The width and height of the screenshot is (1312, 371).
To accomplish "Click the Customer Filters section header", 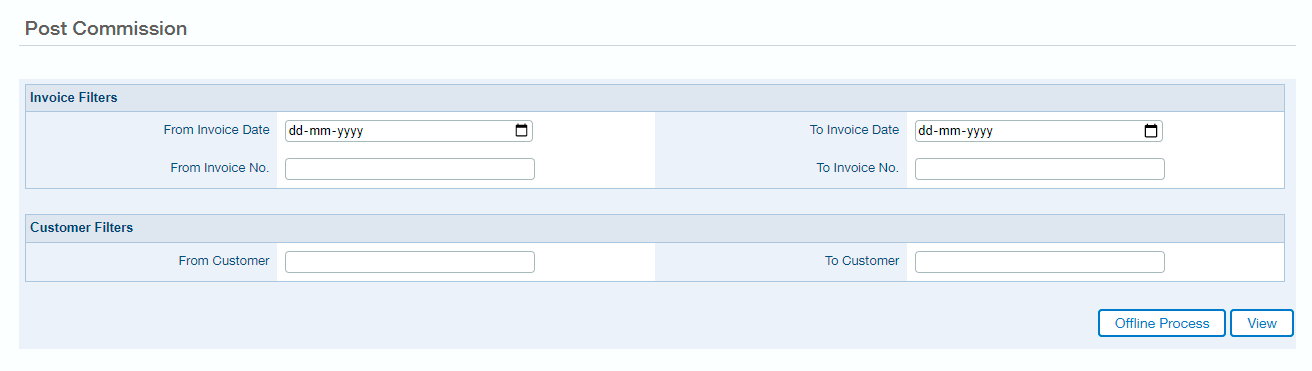I will [x=654, y=228].
